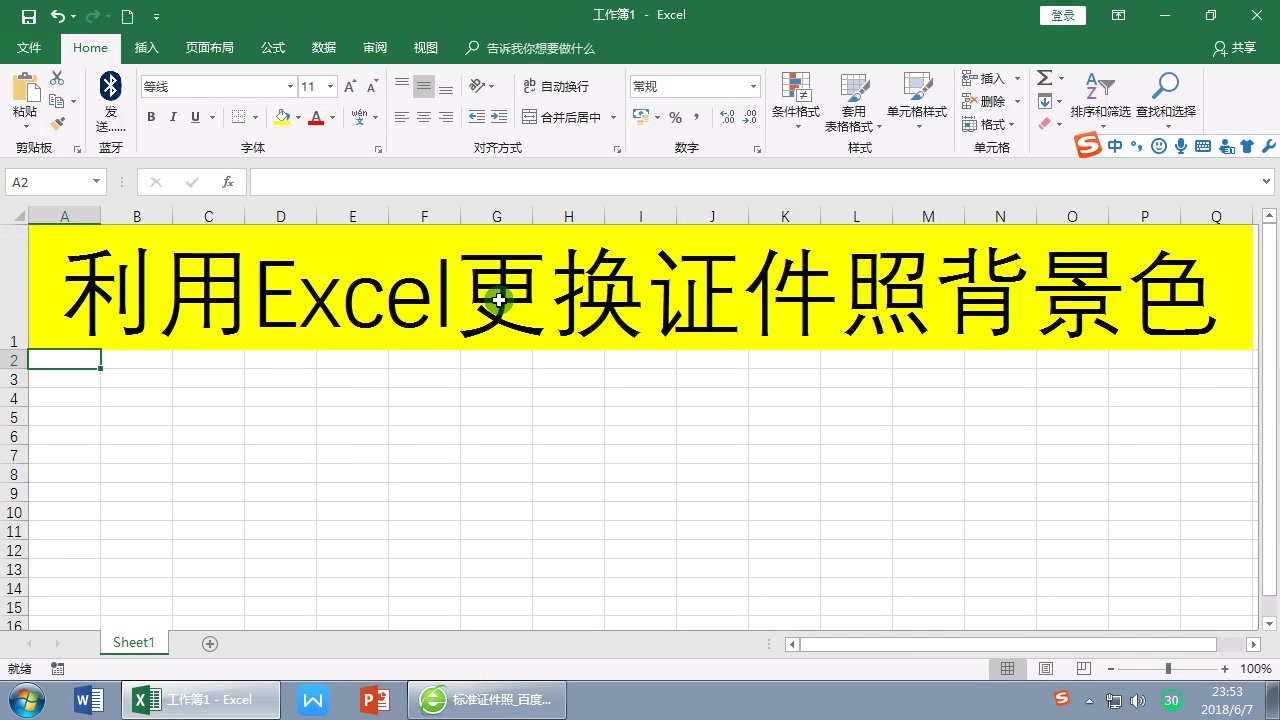Switch to the 插入 Insert tab

coord(147,48)
